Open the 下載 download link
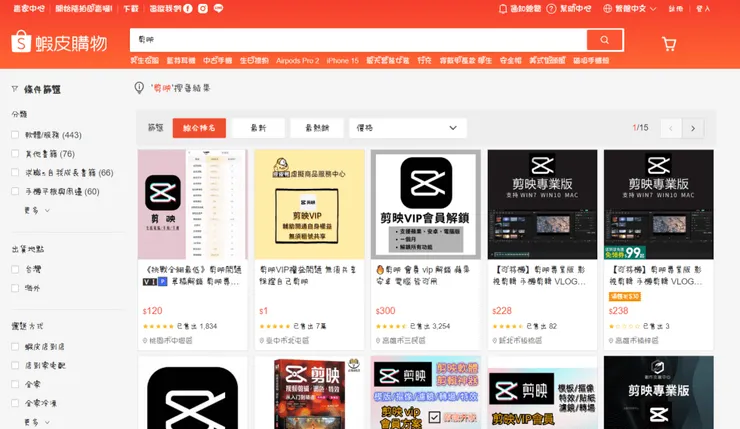The width and height of the screenshot is (740, 429). click(131, 8)
